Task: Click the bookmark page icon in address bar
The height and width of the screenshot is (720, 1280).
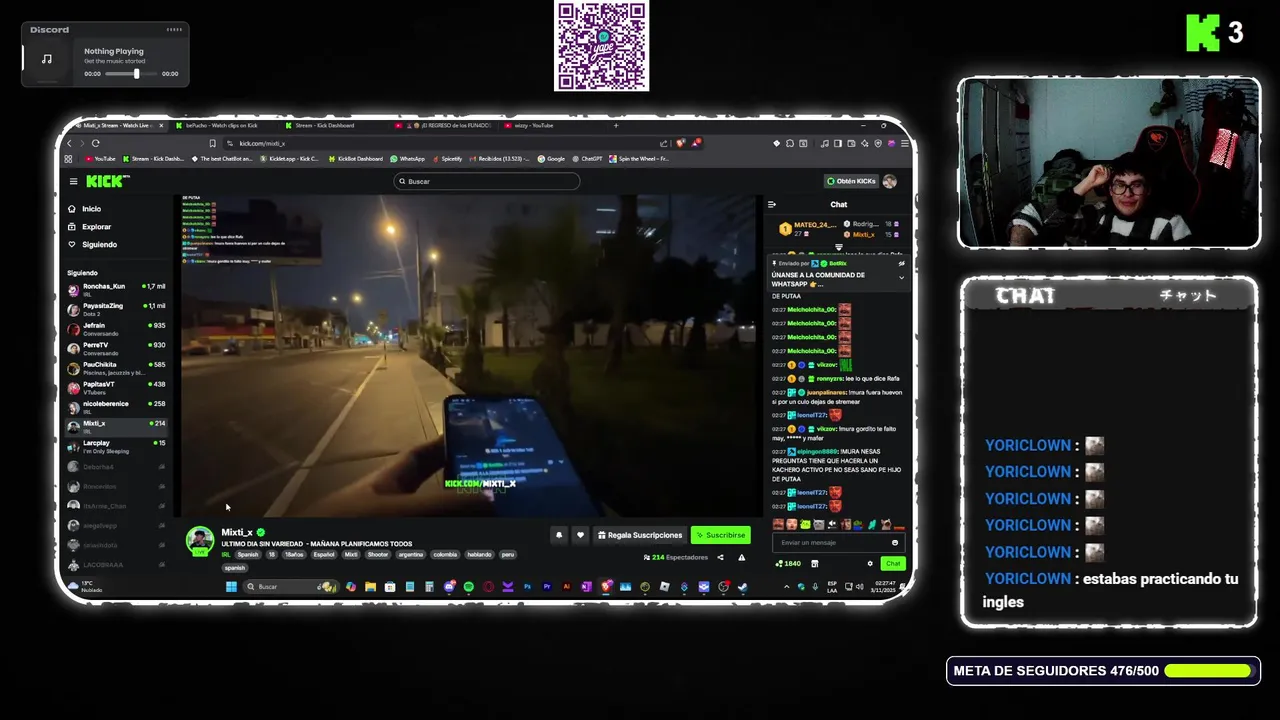Action: pyautogui.click(x=213, y=143)
